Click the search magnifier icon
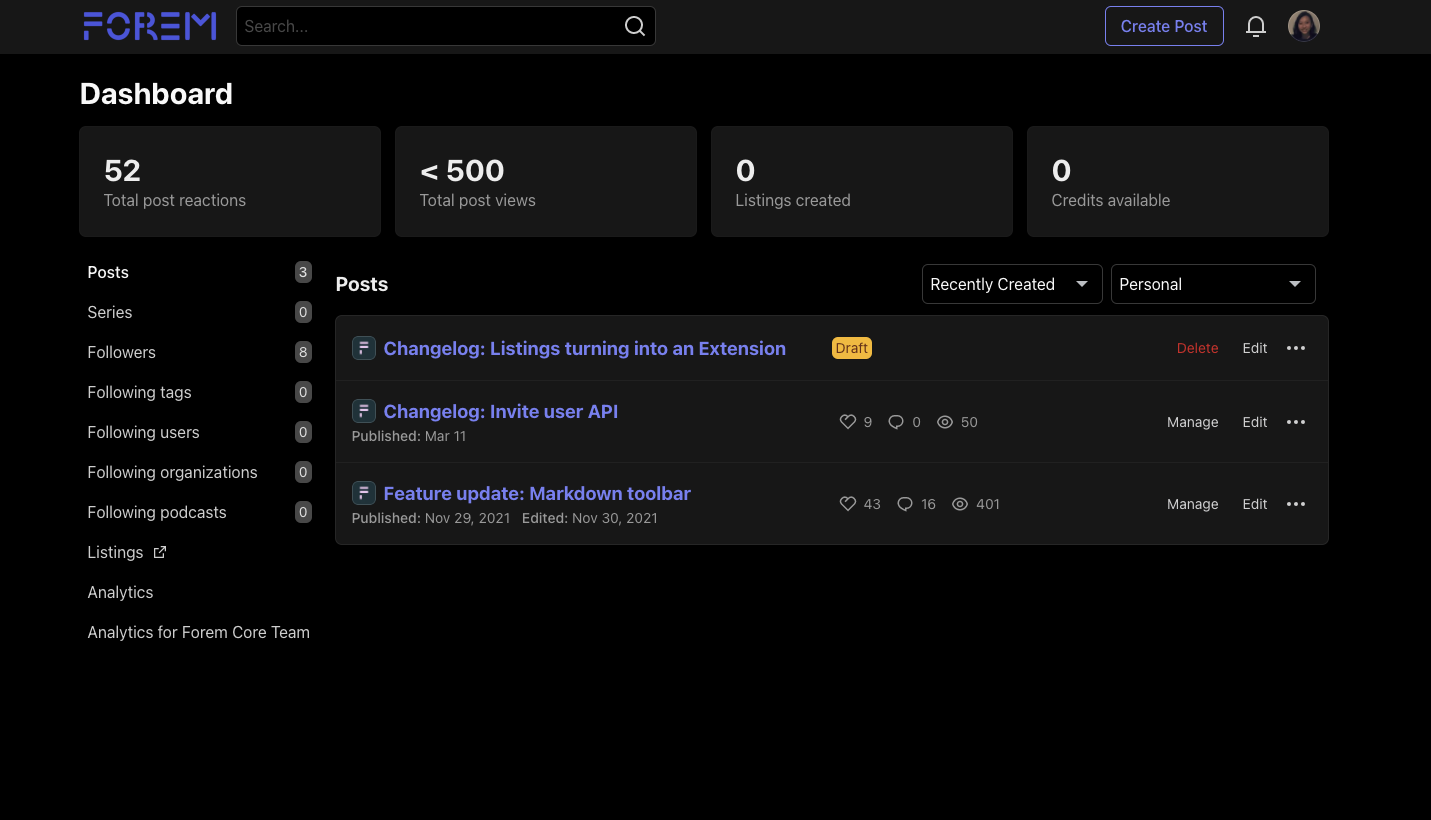The width and height of the screenshot is (1431, 820). [x=635, y=26]
